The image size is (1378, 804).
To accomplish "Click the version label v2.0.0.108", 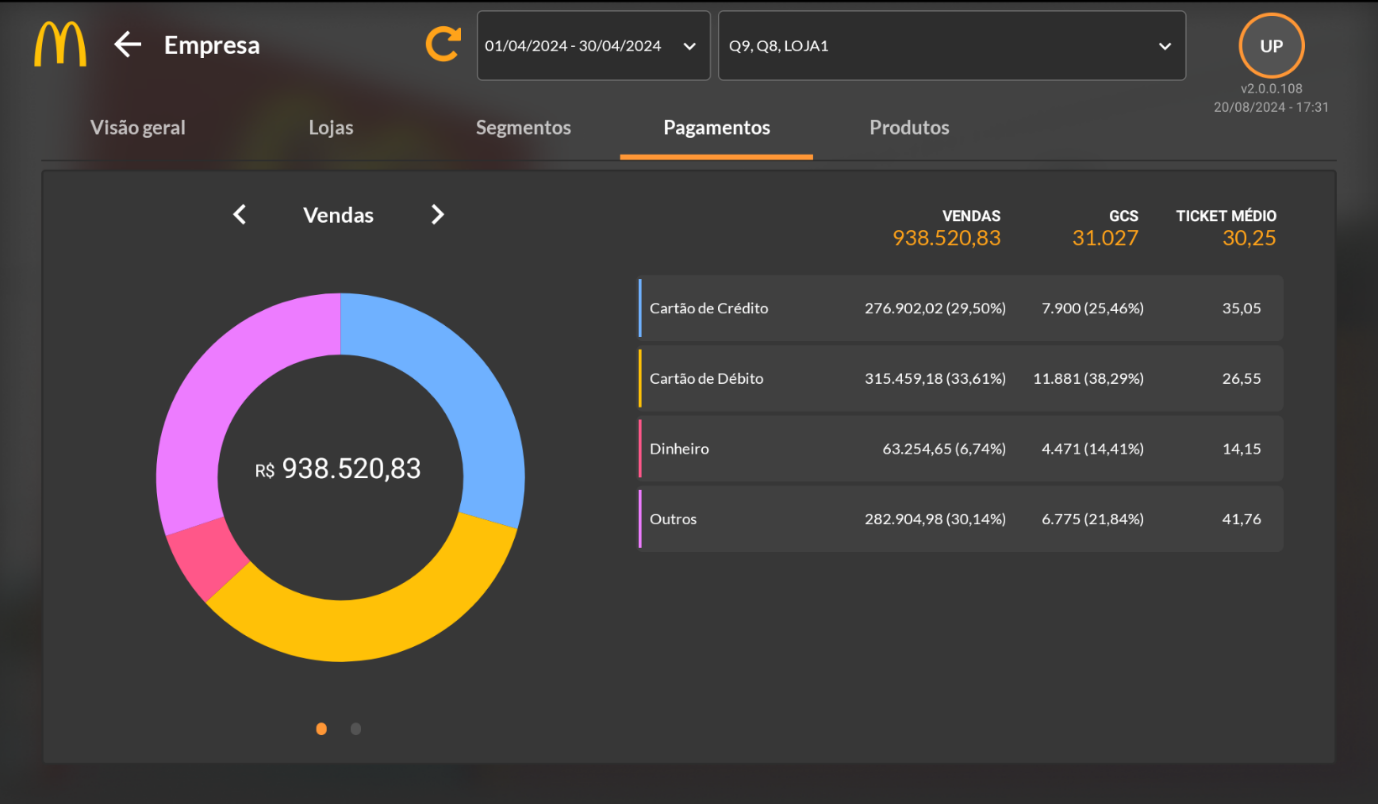I will pos(1271,89).
